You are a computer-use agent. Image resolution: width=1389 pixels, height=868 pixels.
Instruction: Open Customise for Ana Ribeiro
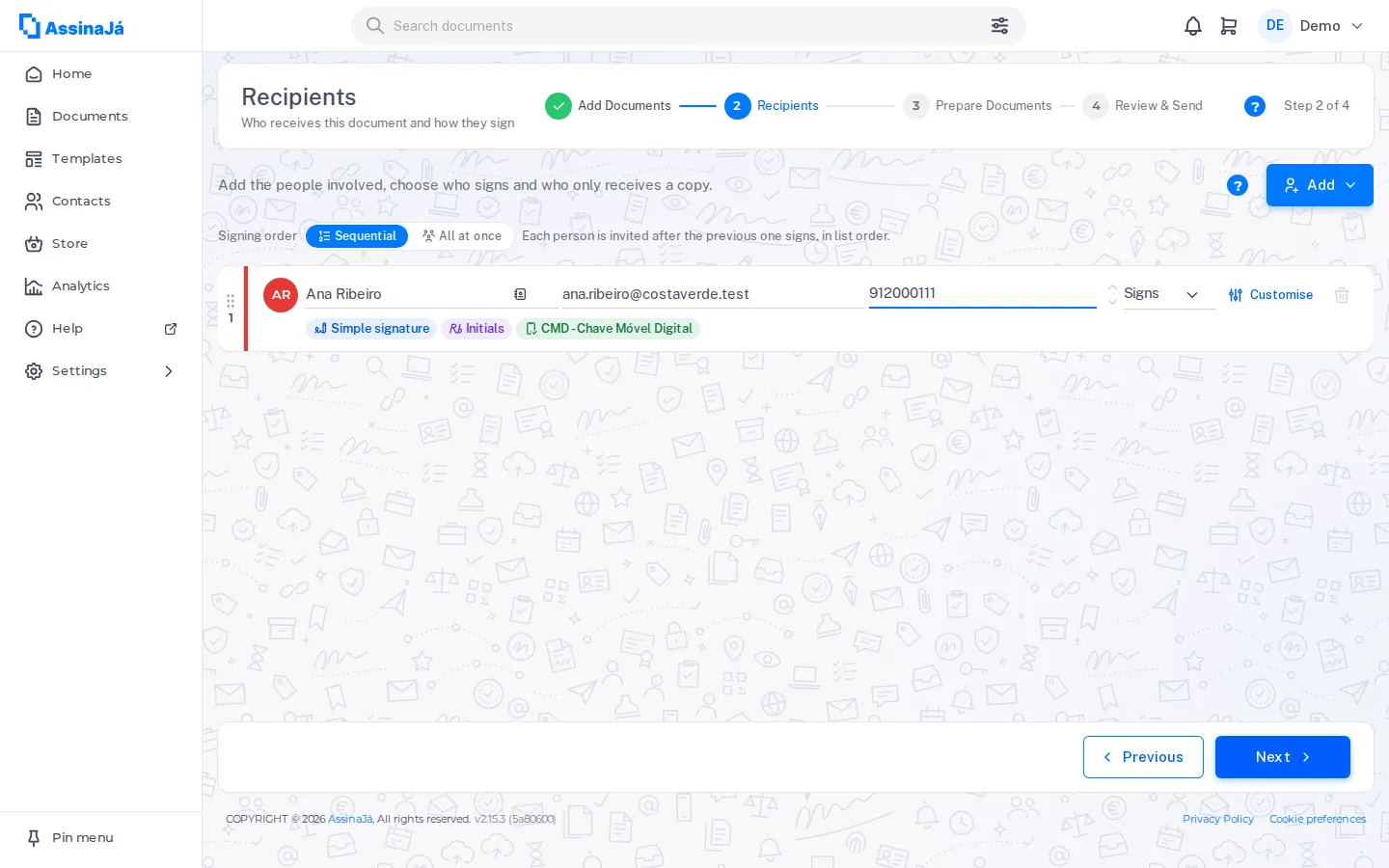1270,295
